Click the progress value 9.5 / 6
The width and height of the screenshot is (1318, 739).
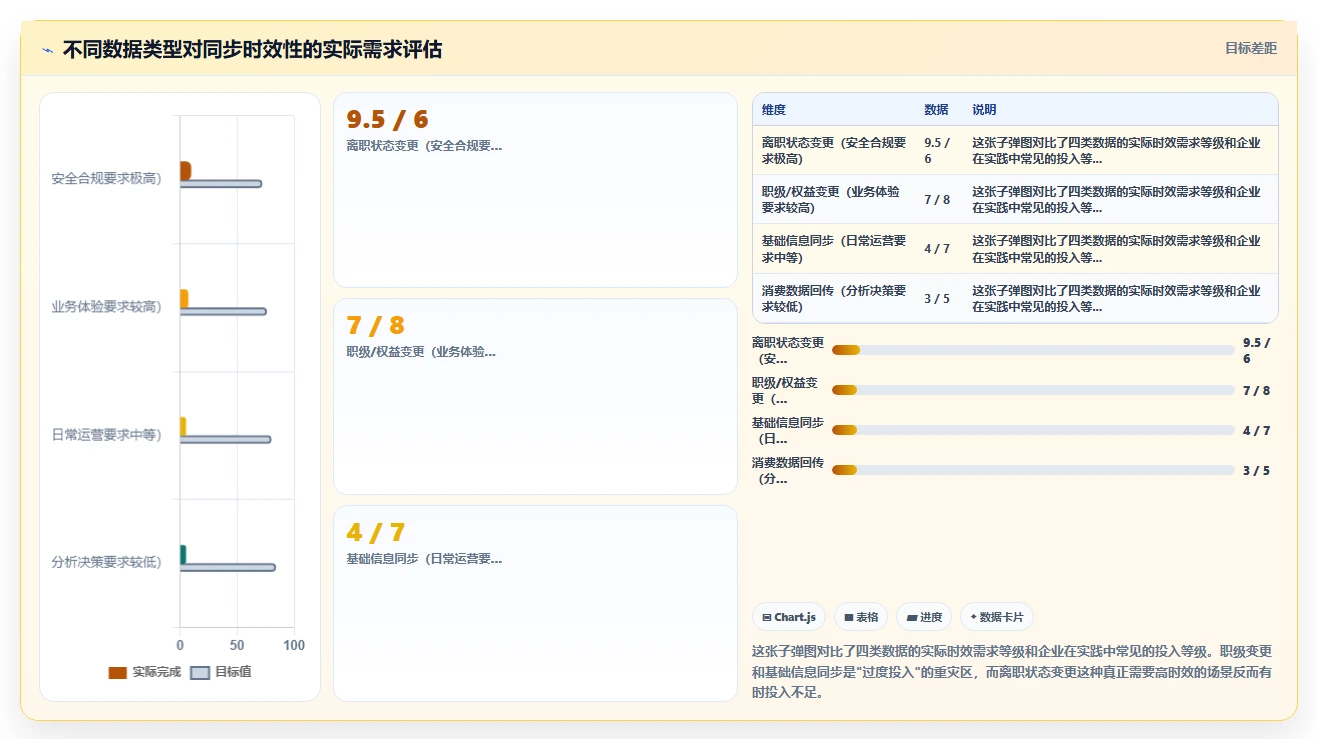tap(1257, 350)
